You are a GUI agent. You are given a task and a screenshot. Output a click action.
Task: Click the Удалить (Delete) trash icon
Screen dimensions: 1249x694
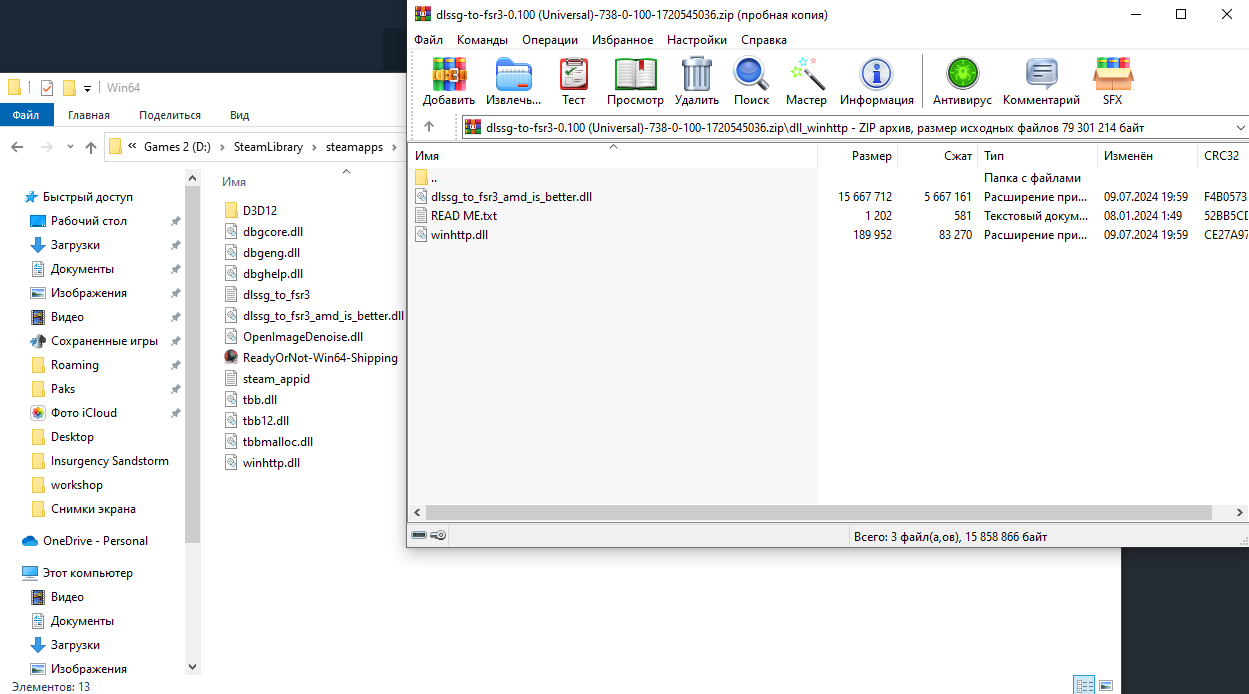[x=697, y=81]
